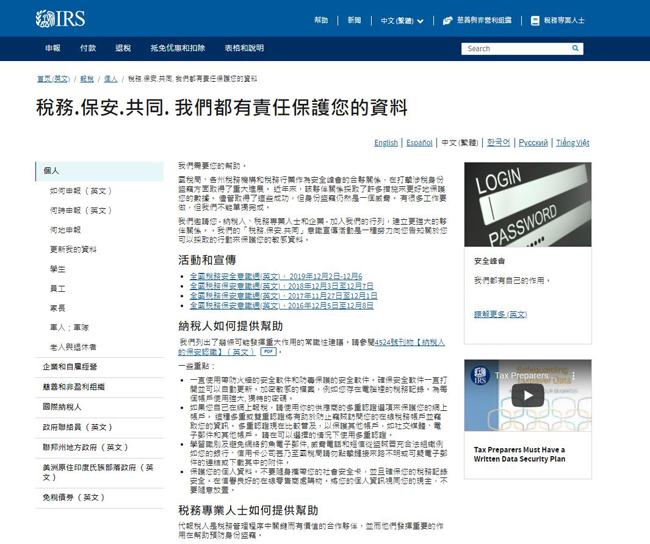Select 個人 in the sidebar
Image resolution: width=650 pixels, height=544 pixels.
tap(99, 171)
